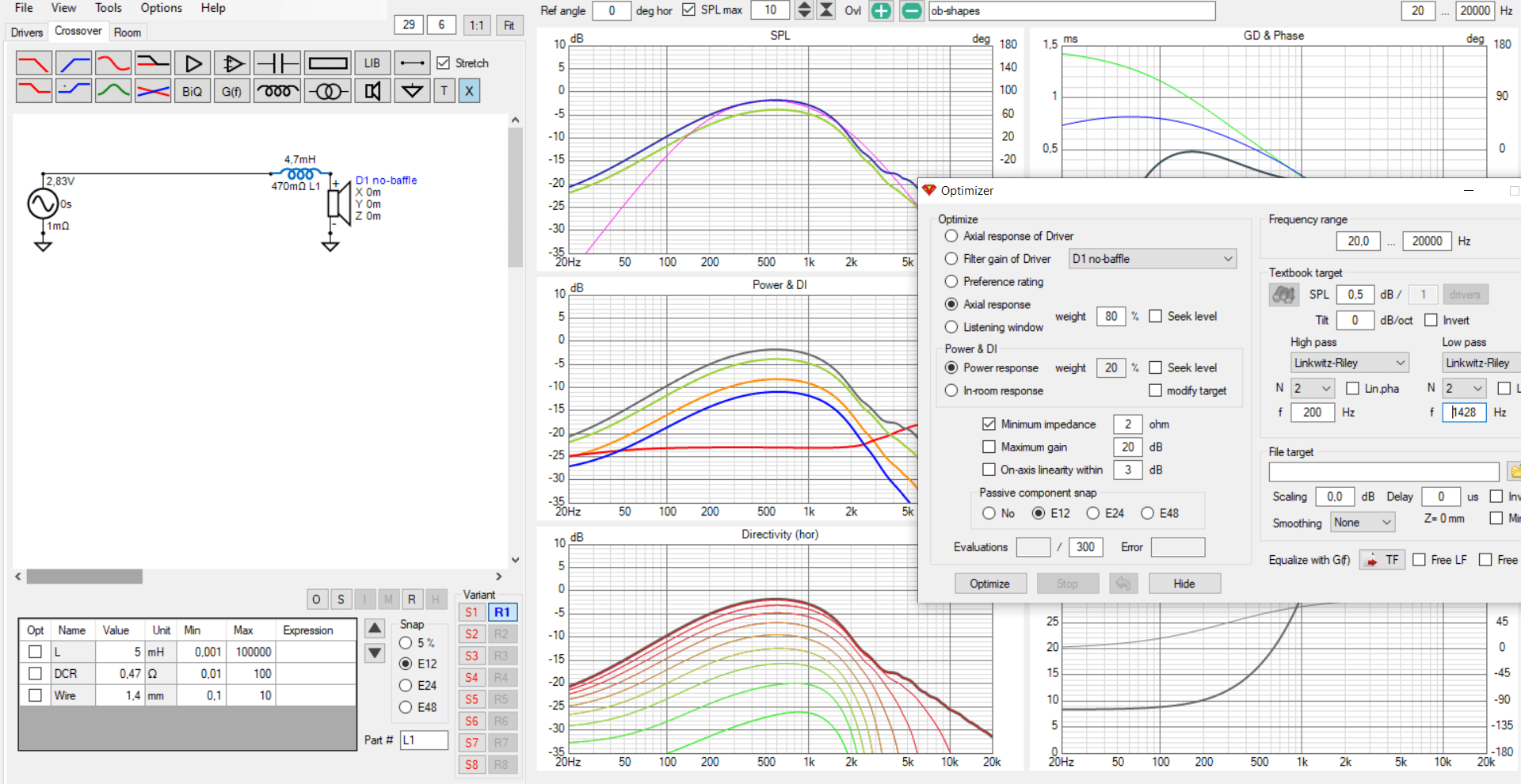Insert the red-blue crossover block
The width and height of the screenshot is (1521, 784).
pos(153,91)
